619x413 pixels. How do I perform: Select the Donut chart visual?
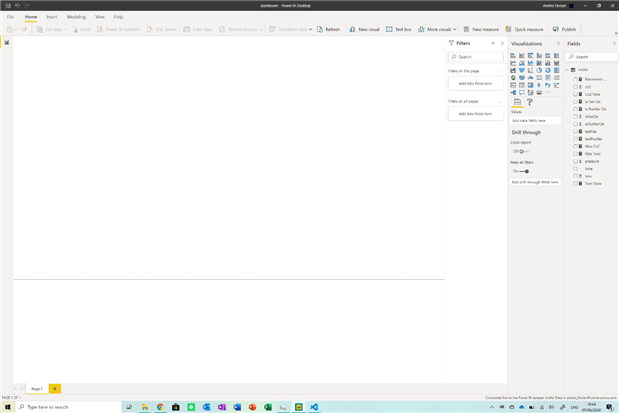pyautogui.click(x=548, y=70)
